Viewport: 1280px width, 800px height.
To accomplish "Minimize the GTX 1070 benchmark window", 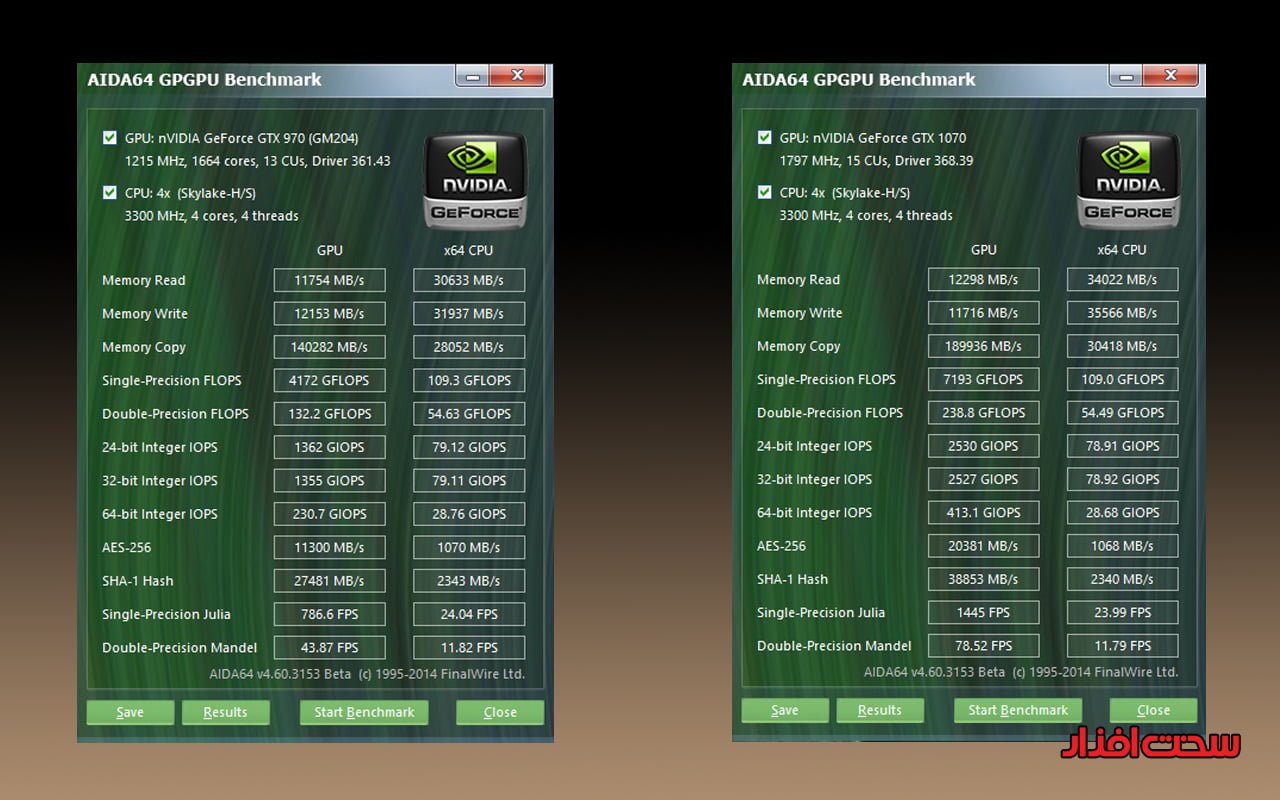I will (x=1126, y=76).
